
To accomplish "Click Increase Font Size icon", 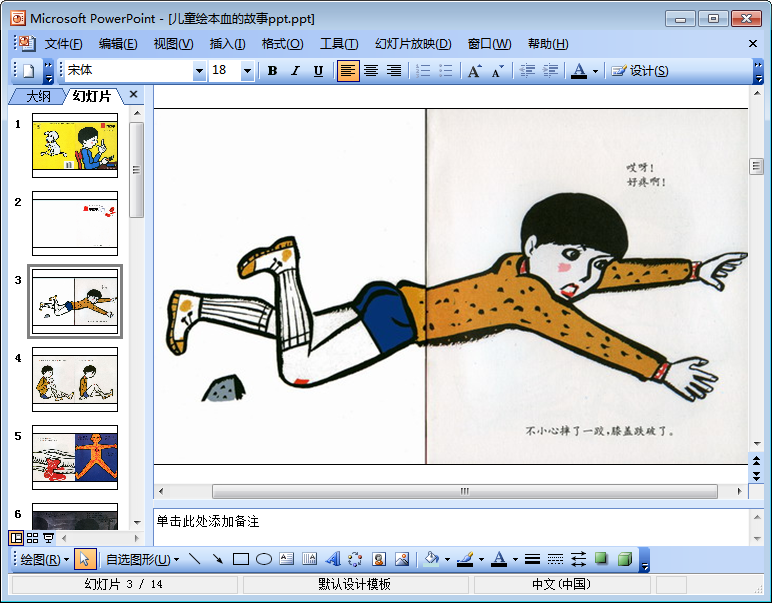I will 474,71.
